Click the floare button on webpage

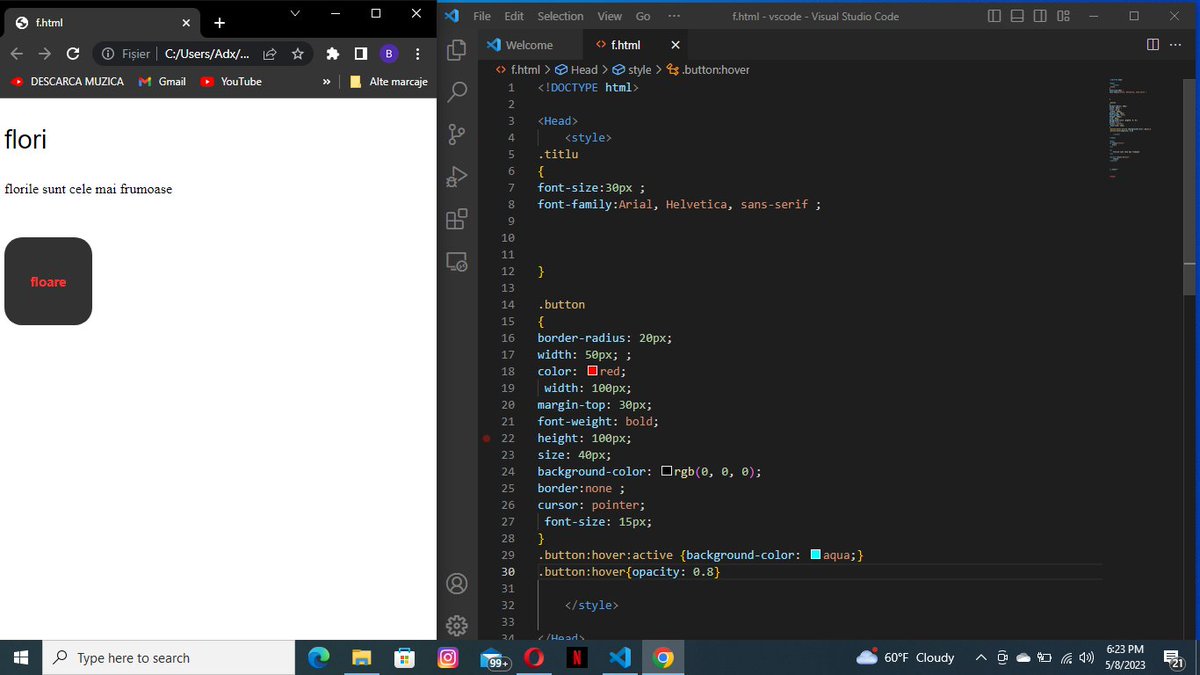[x=48, y=281]
